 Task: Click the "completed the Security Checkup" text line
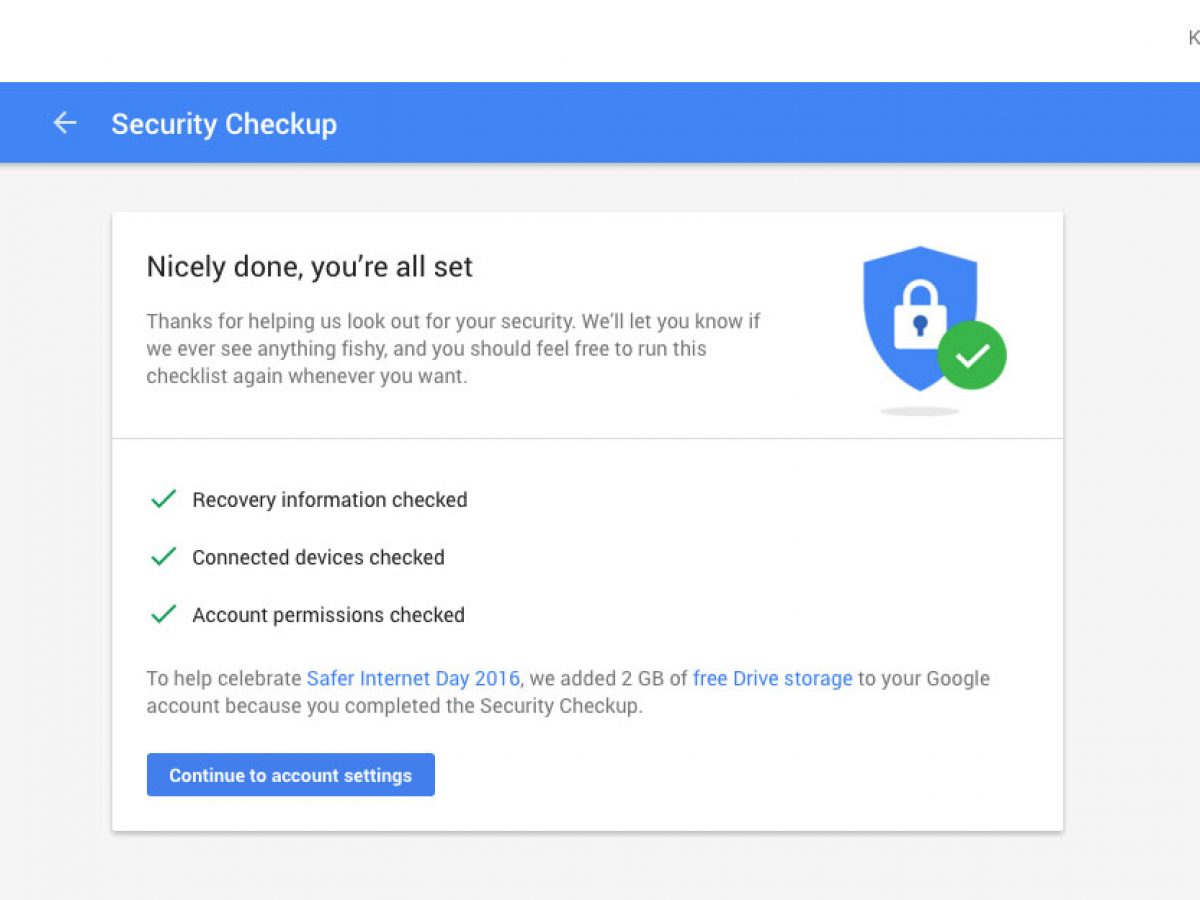click(x=395, y=706)
